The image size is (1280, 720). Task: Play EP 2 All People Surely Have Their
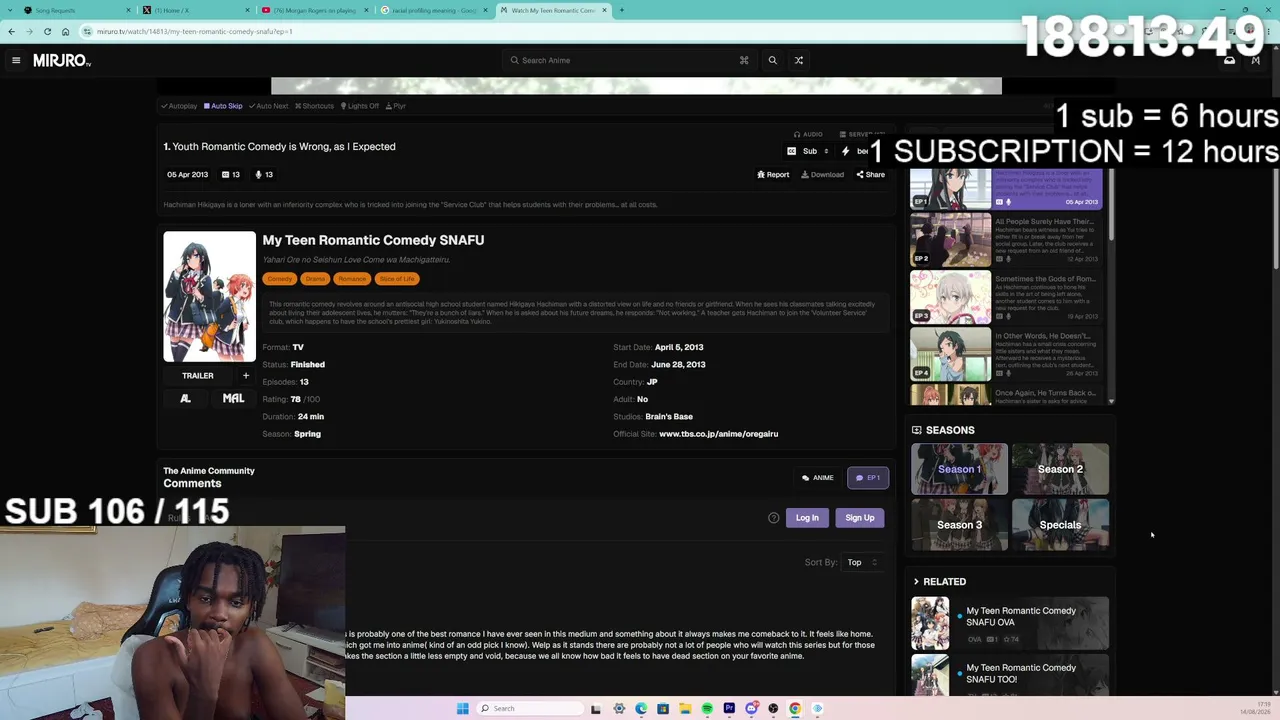[1006, 240]
